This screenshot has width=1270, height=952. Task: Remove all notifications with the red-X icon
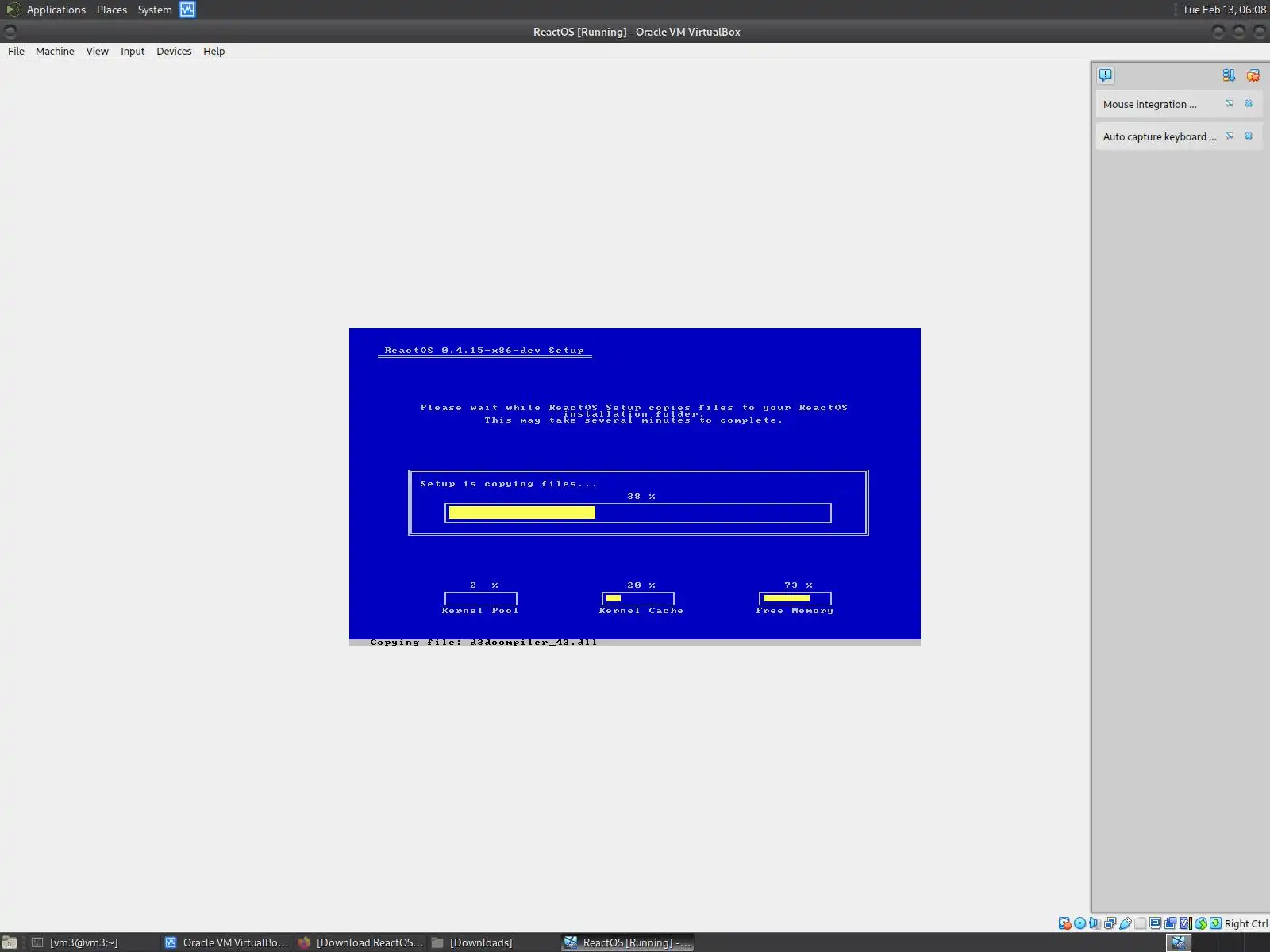1253,75
